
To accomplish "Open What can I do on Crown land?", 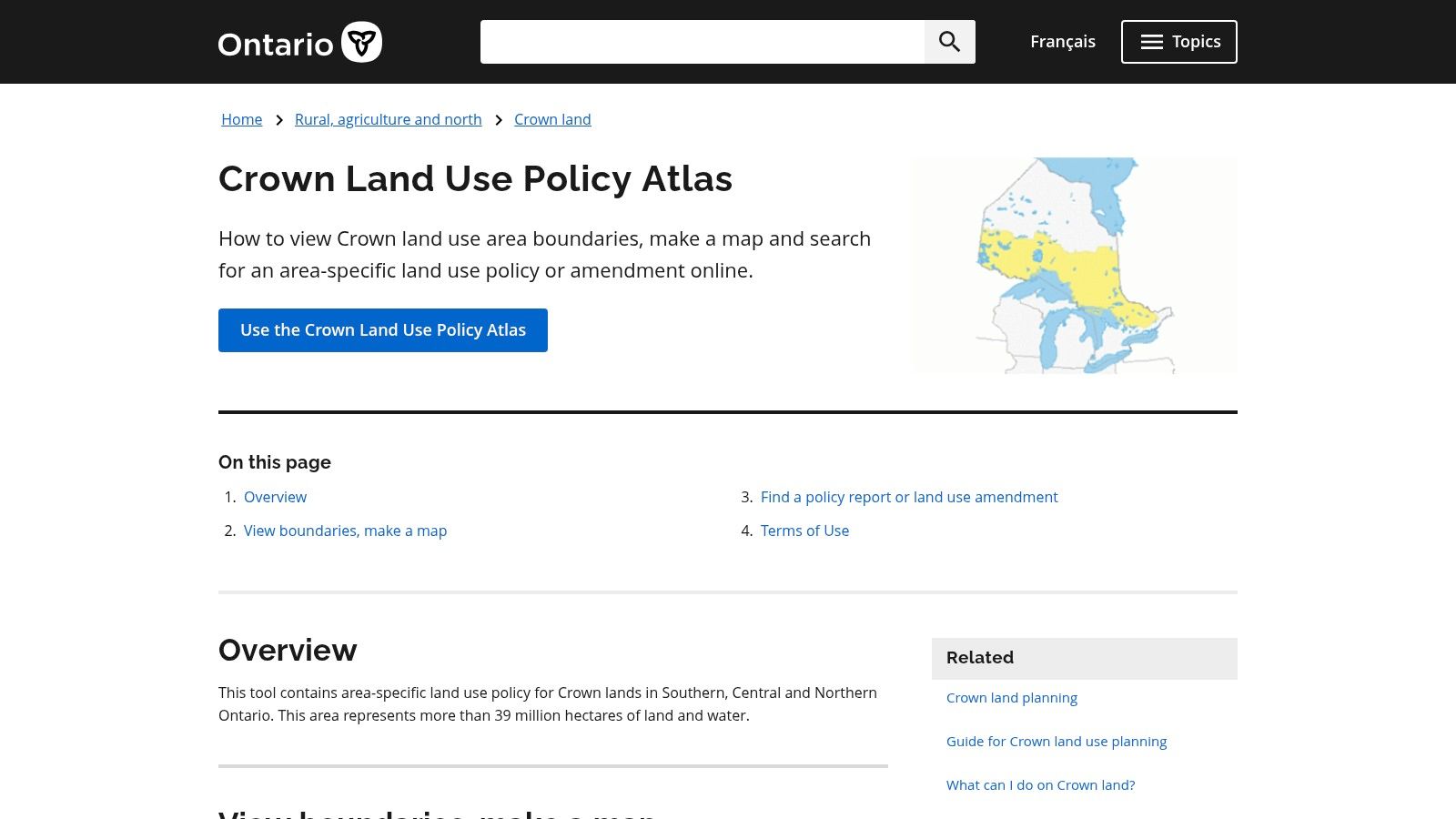I will click(x=1040, y=785).
